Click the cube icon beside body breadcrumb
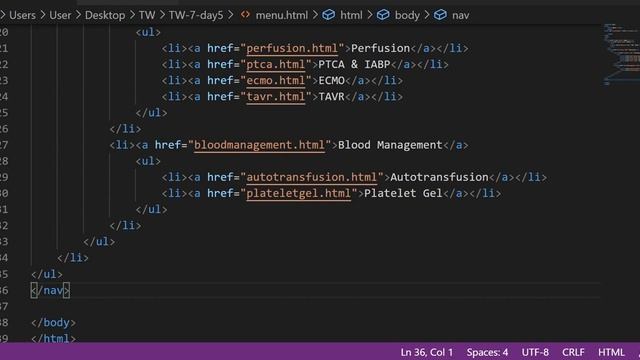This screenshot has width=640, height=360. click(x=383, y=15)
